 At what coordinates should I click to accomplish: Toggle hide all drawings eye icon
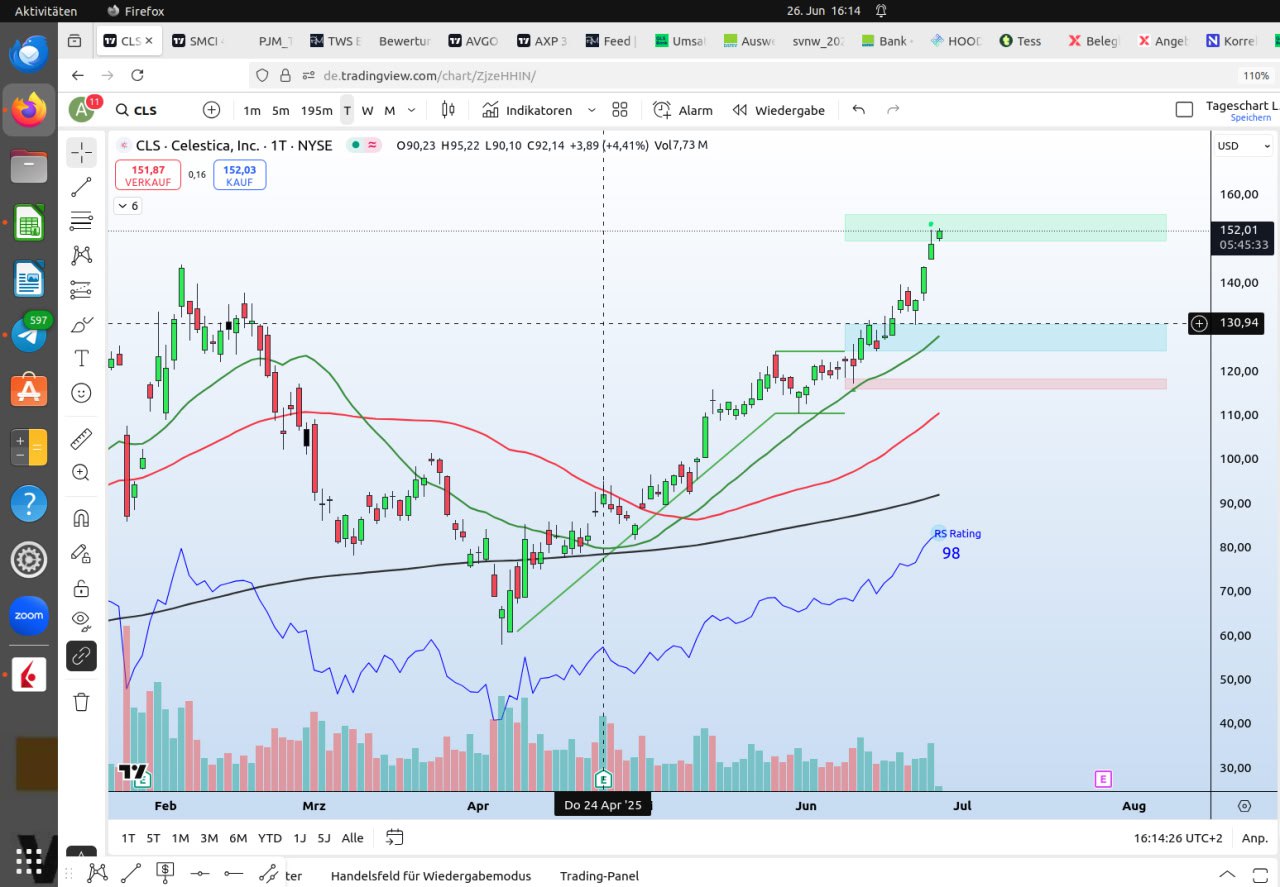point(81,620)
